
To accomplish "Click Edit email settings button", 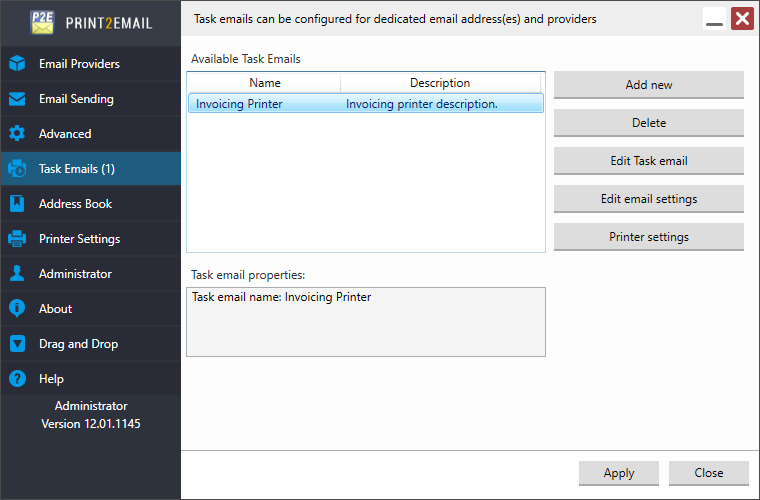I will (x=649, y=199).
